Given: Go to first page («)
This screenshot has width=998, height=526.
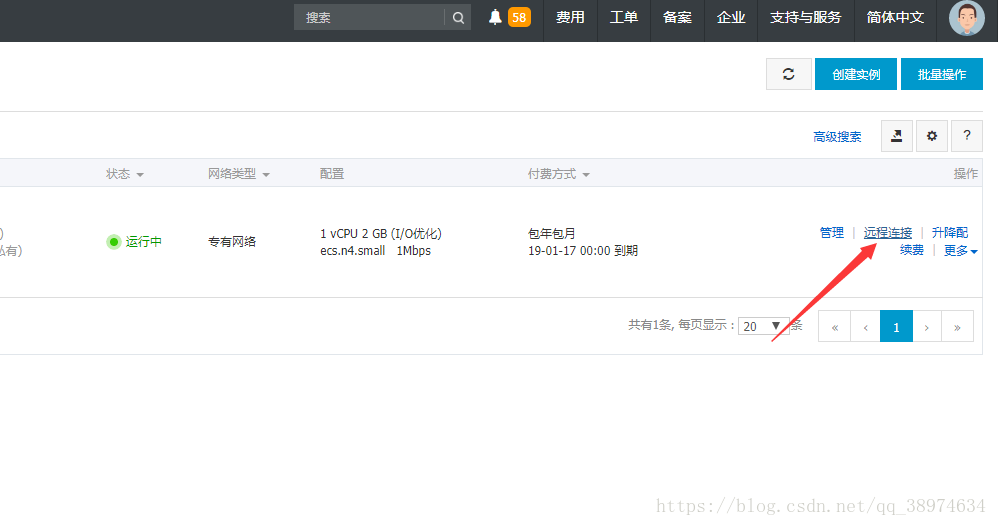Looking at the screenshot, I should [834, 326].
